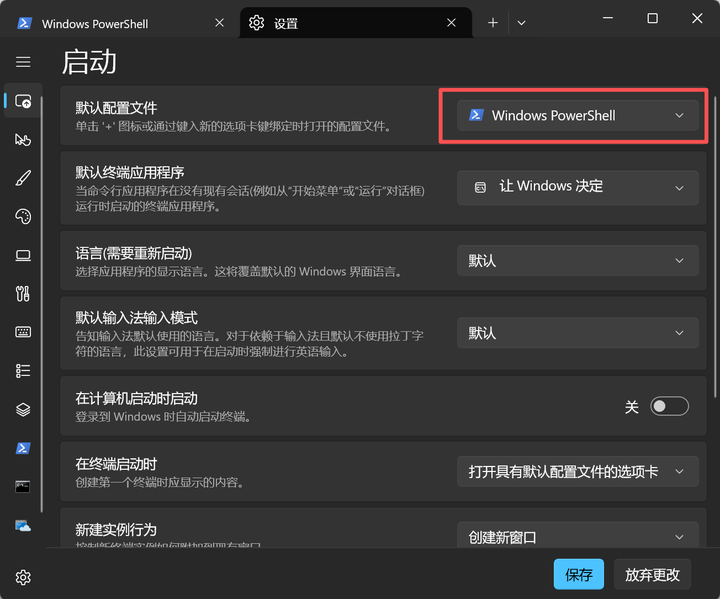Open the Interaction settings sidebar icon
The height and width of the screenshot is (599, 720).
pyautogui.click(x=23, y=140)
